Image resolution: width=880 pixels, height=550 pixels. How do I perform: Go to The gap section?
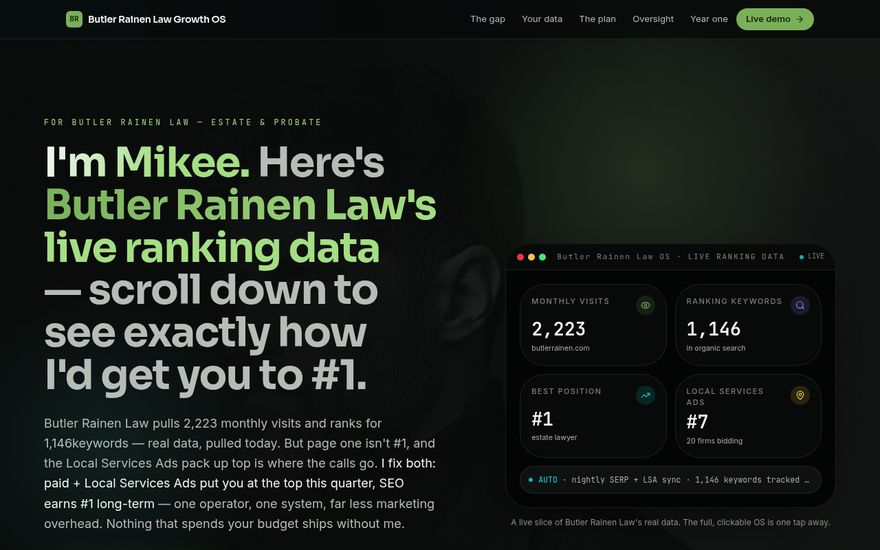click(487, 19)
